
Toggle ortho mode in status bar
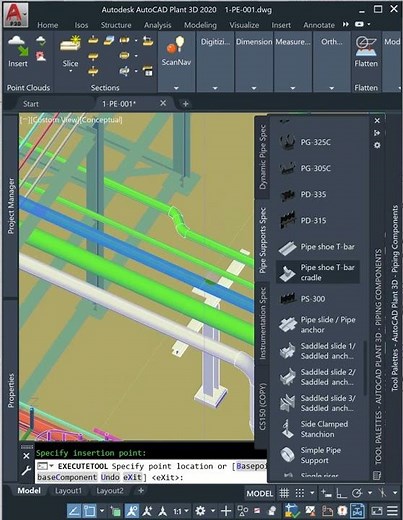341,493
